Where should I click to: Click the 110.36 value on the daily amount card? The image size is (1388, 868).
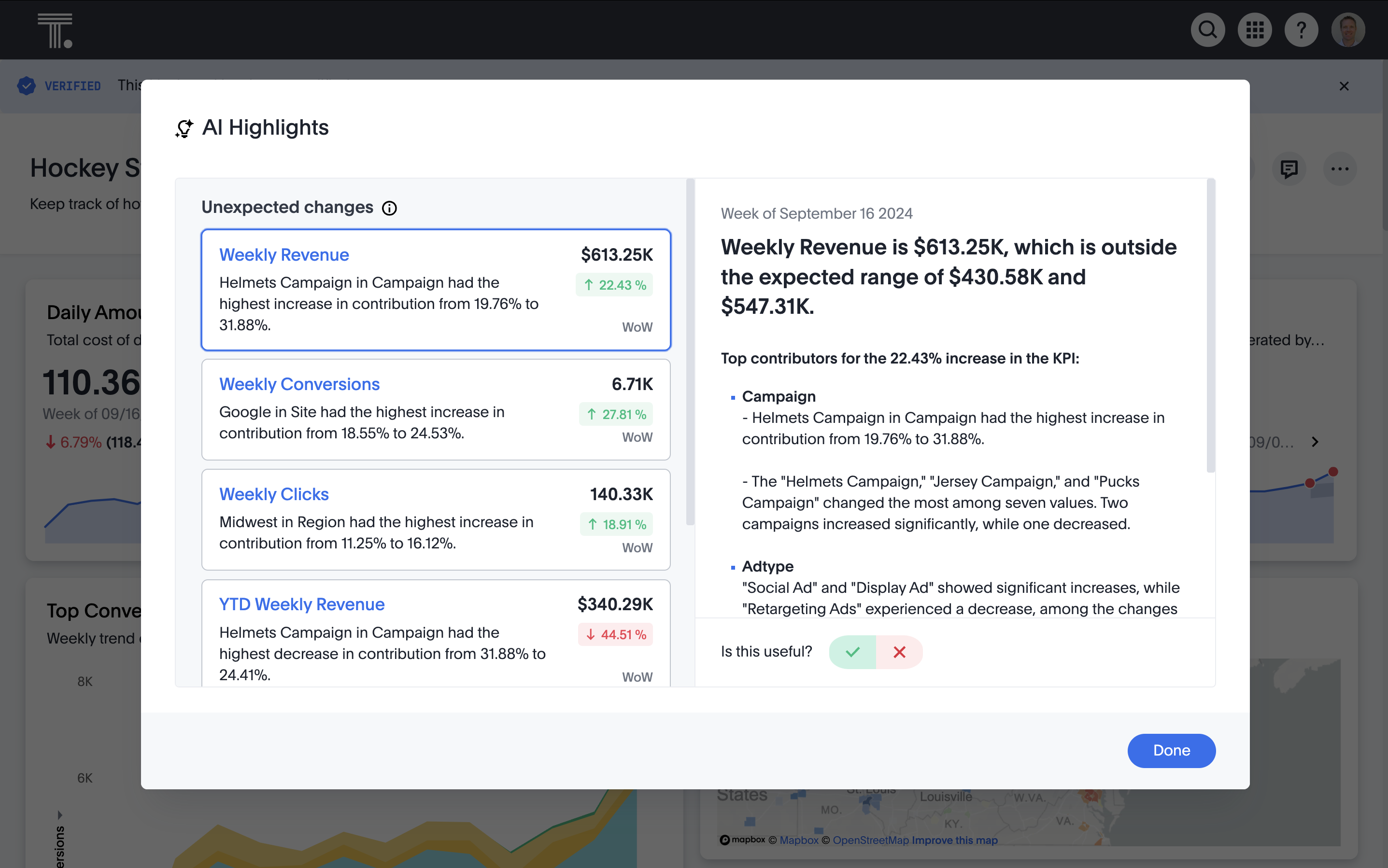(92, 382)
